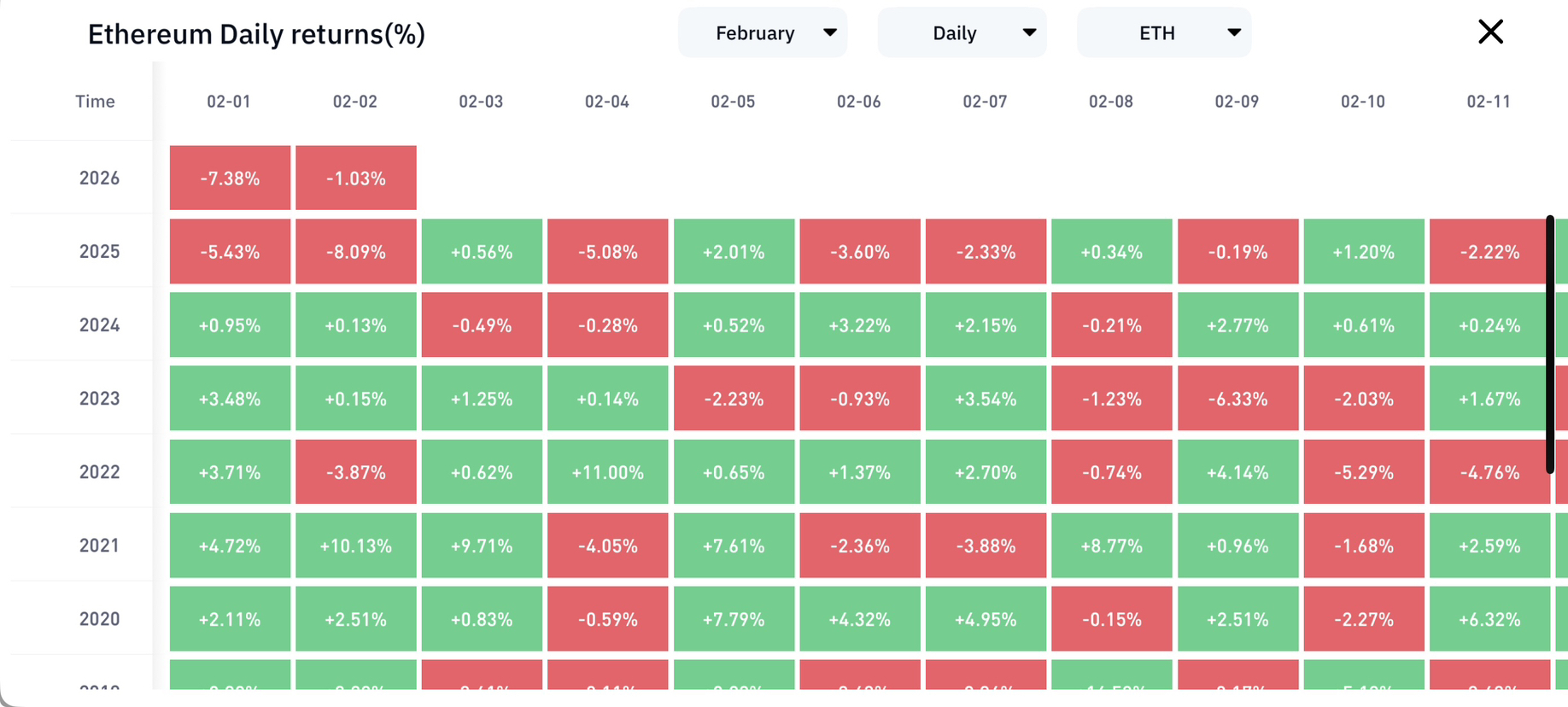This screenshot has width=1568, height=707.
Task: Click the 2026 year row label
Action: [x=99, y=178]
